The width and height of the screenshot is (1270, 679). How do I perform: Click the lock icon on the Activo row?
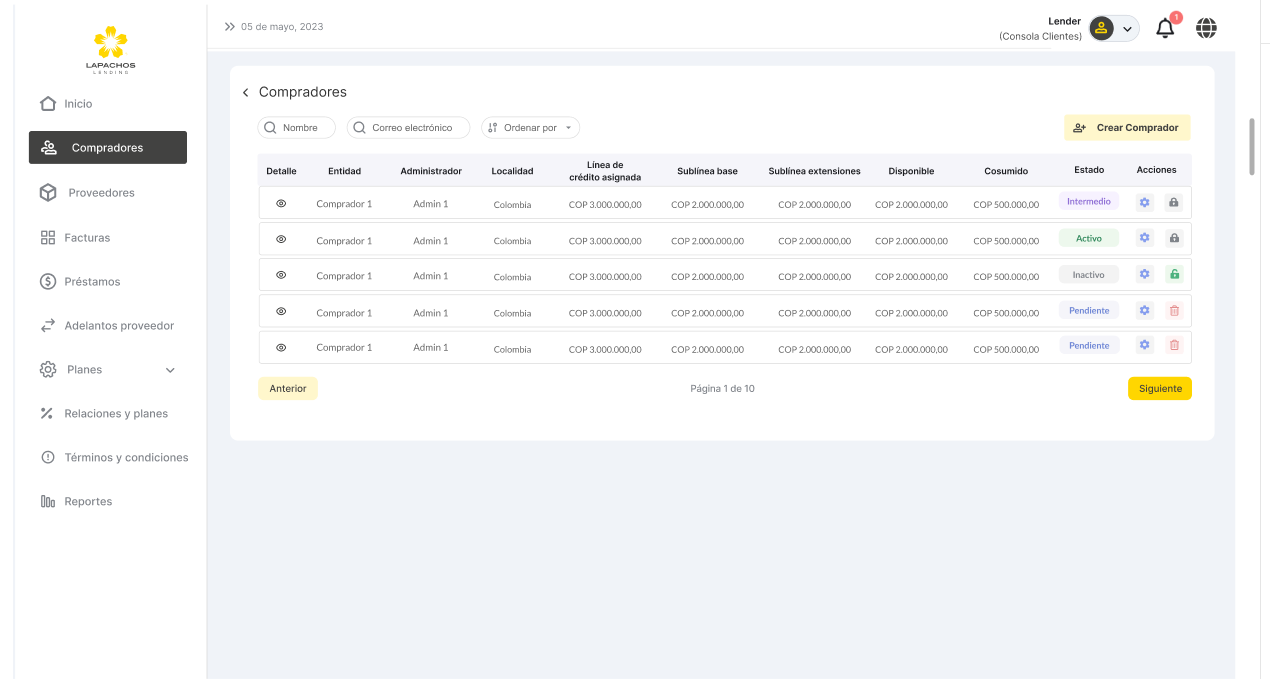point(1174,238)
